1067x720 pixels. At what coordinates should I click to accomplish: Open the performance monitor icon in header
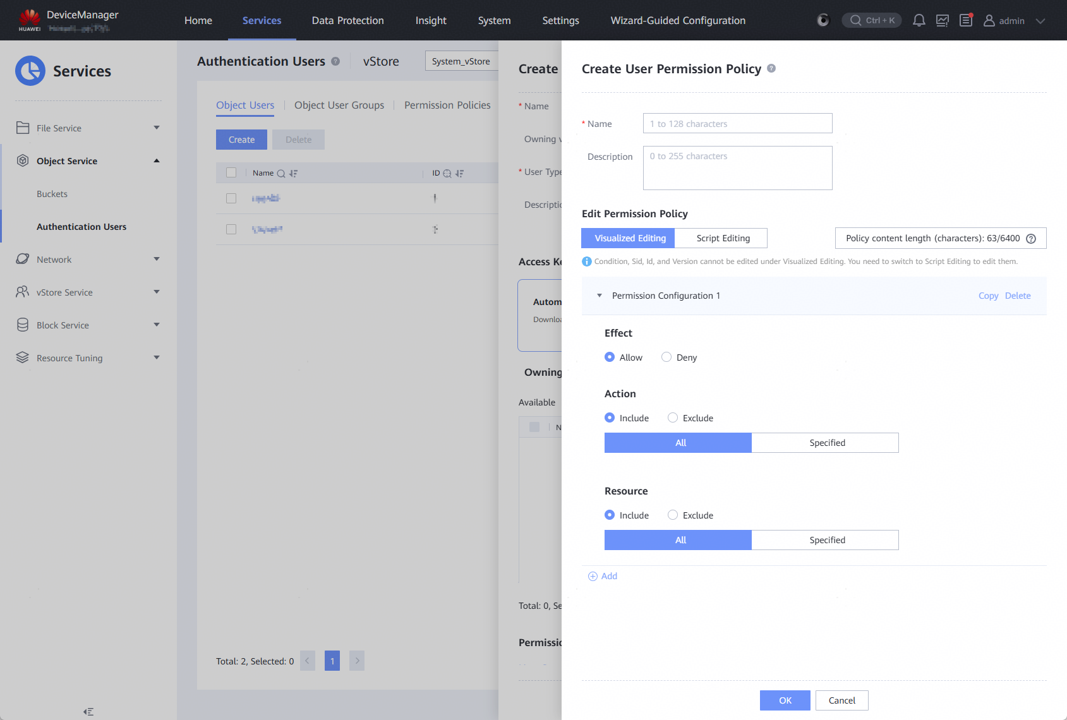(x=942, y=20)
